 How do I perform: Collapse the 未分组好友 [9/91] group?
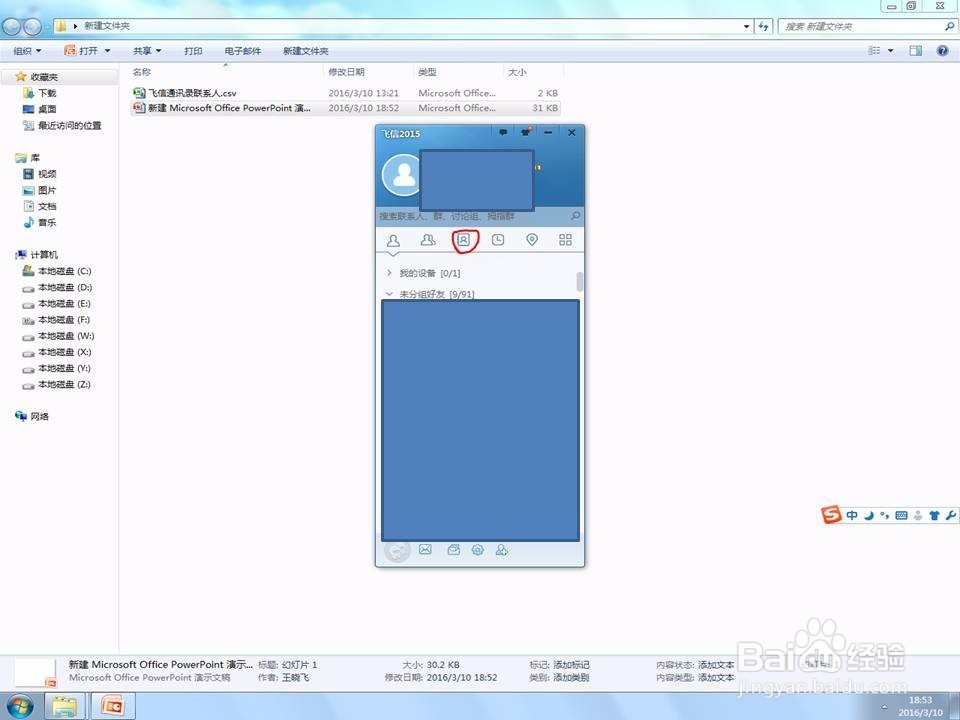click(x=430, y=294)
